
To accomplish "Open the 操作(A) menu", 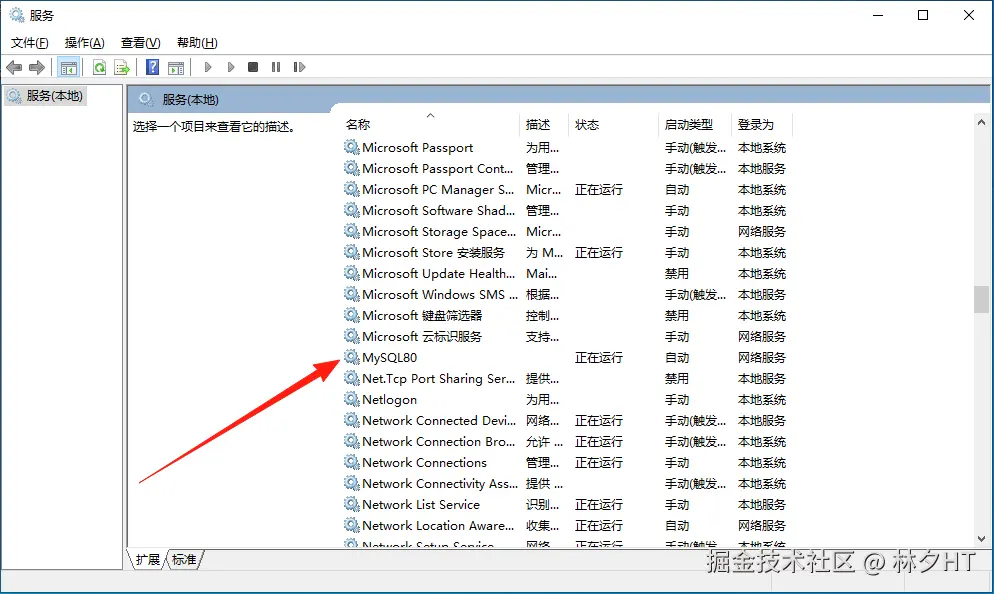I will pyautogui.click(x=84, y=42).
